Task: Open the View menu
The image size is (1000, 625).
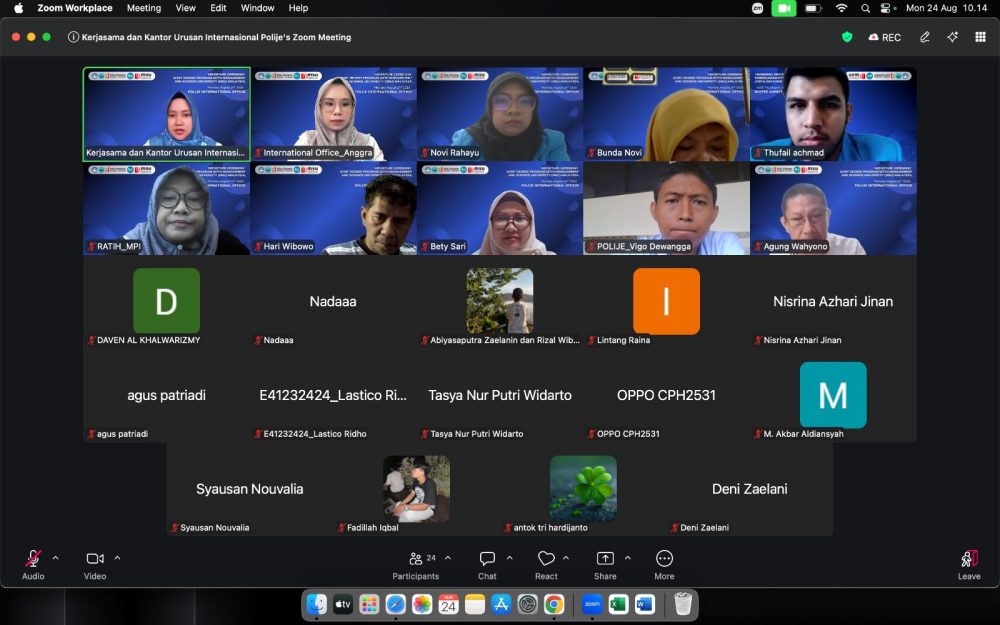Action: click(186, 8)
